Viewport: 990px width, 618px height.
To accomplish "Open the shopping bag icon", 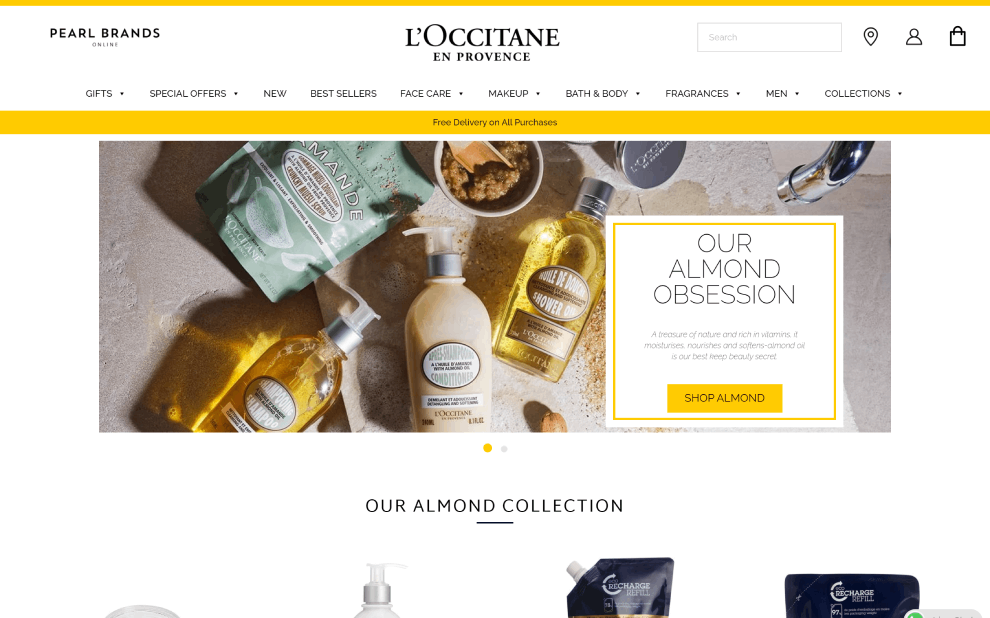I will point(957,37).
